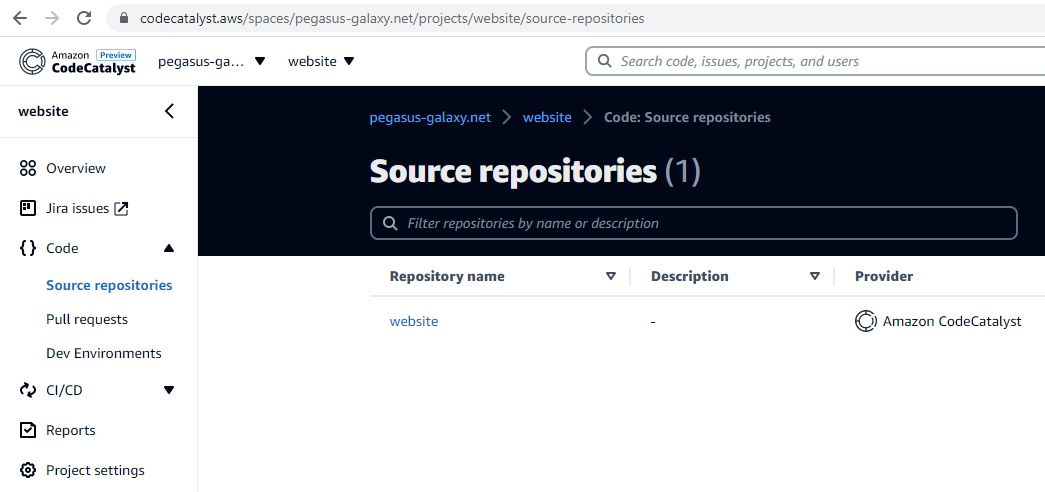Open the website repository link
The image size is (1045, 492).
coord(414,321)
